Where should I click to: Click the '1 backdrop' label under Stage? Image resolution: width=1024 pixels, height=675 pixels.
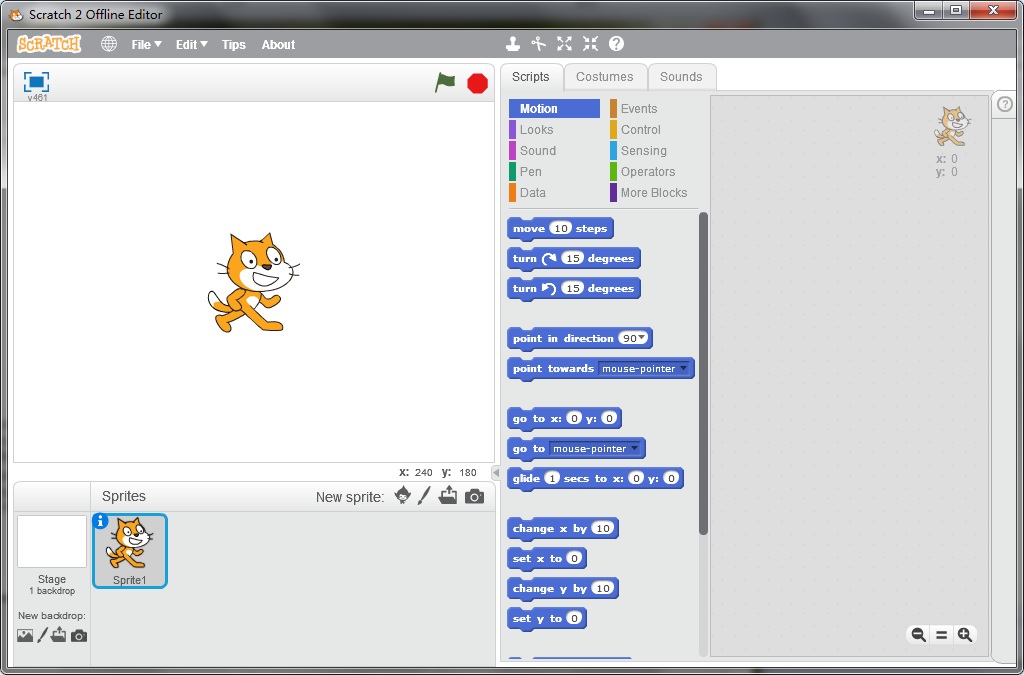click(52, 591)
